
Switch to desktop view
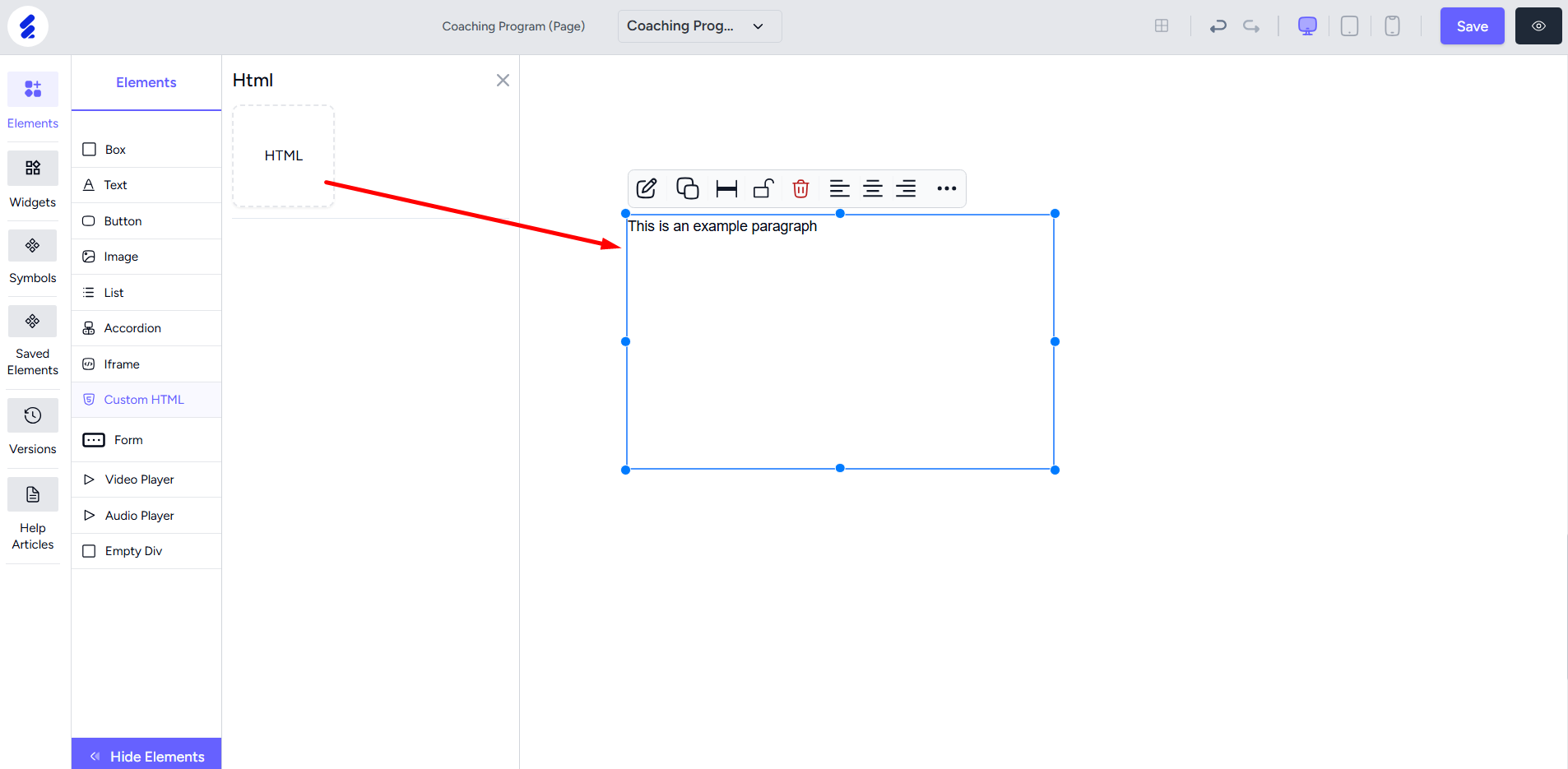[1307, 25]
